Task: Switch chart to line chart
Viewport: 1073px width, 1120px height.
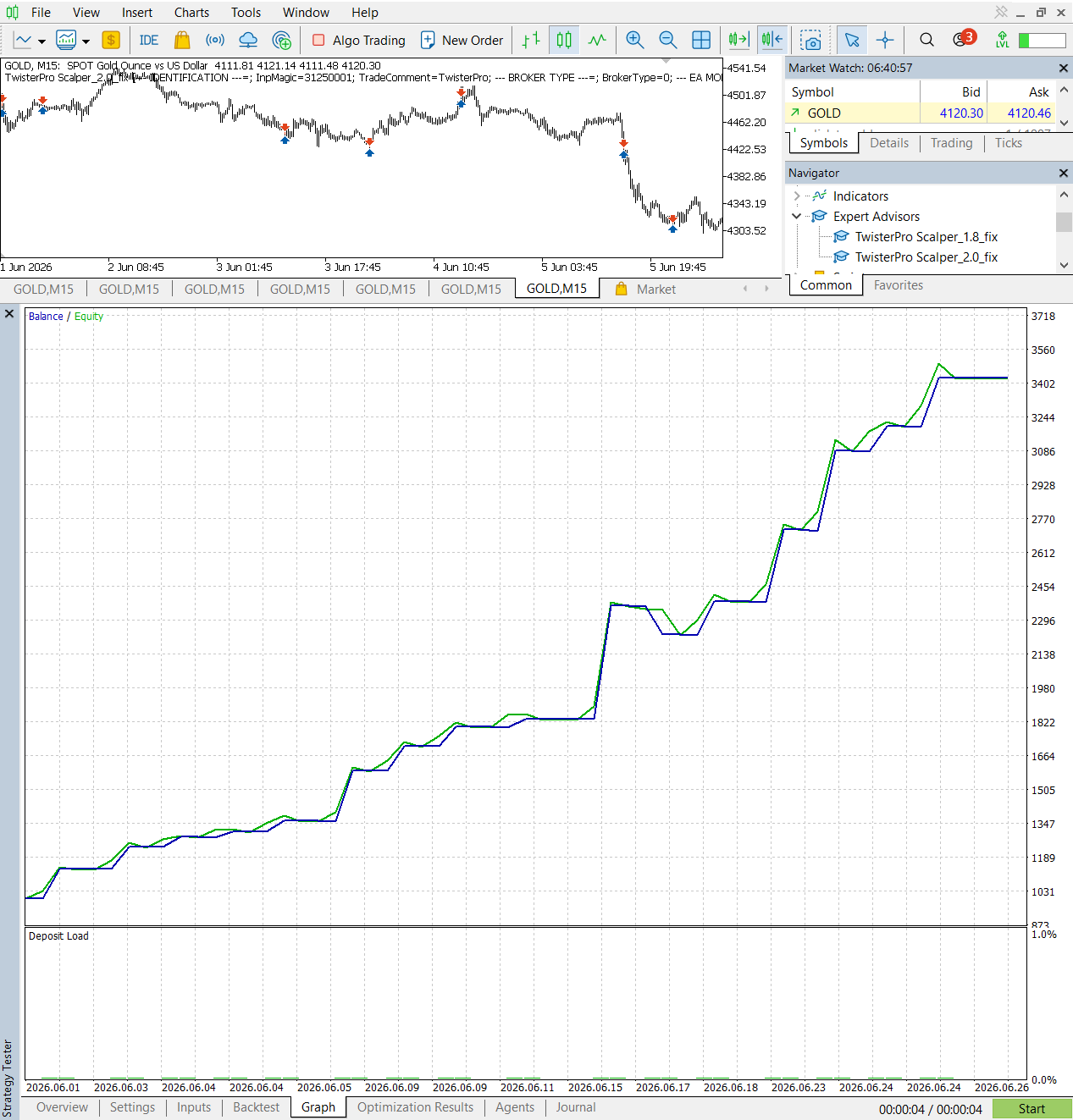Action: point(597,40)
